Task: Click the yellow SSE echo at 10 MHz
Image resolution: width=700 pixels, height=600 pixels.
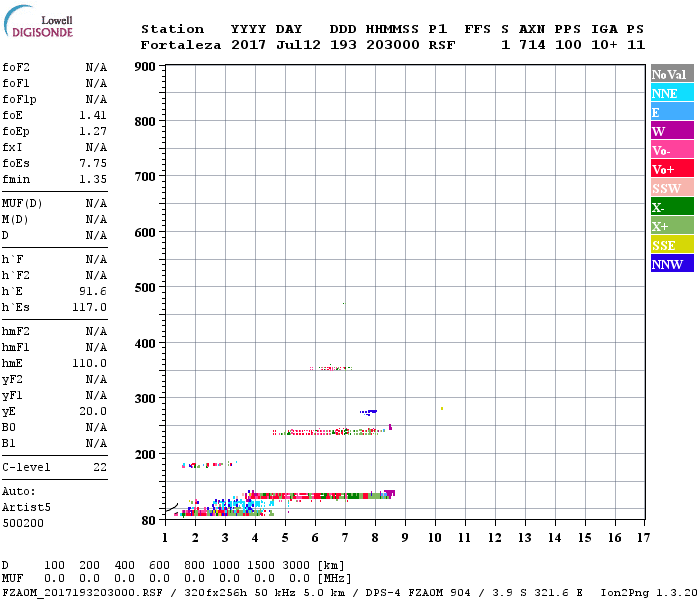Action: tap(442, 408)
